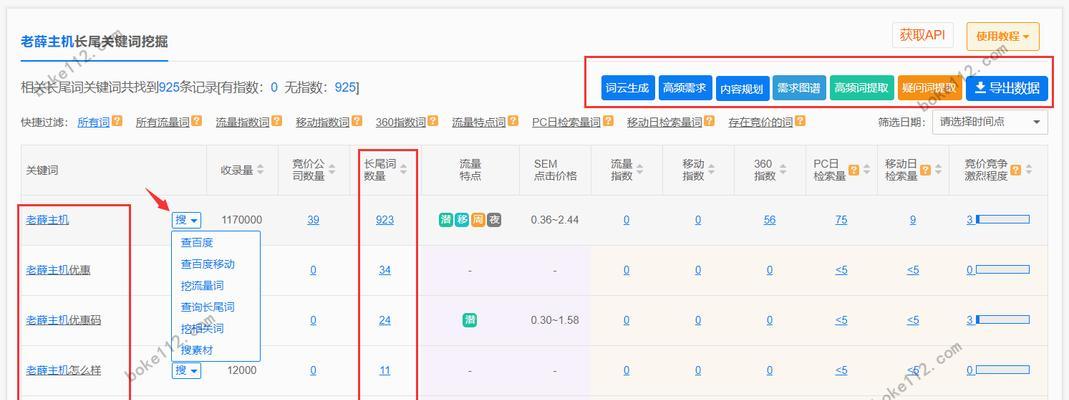Click the 周 tag in 老薛主机 row
This screenshot has width=1069, height=400.
pyautogui.click(x=478, y=219)
